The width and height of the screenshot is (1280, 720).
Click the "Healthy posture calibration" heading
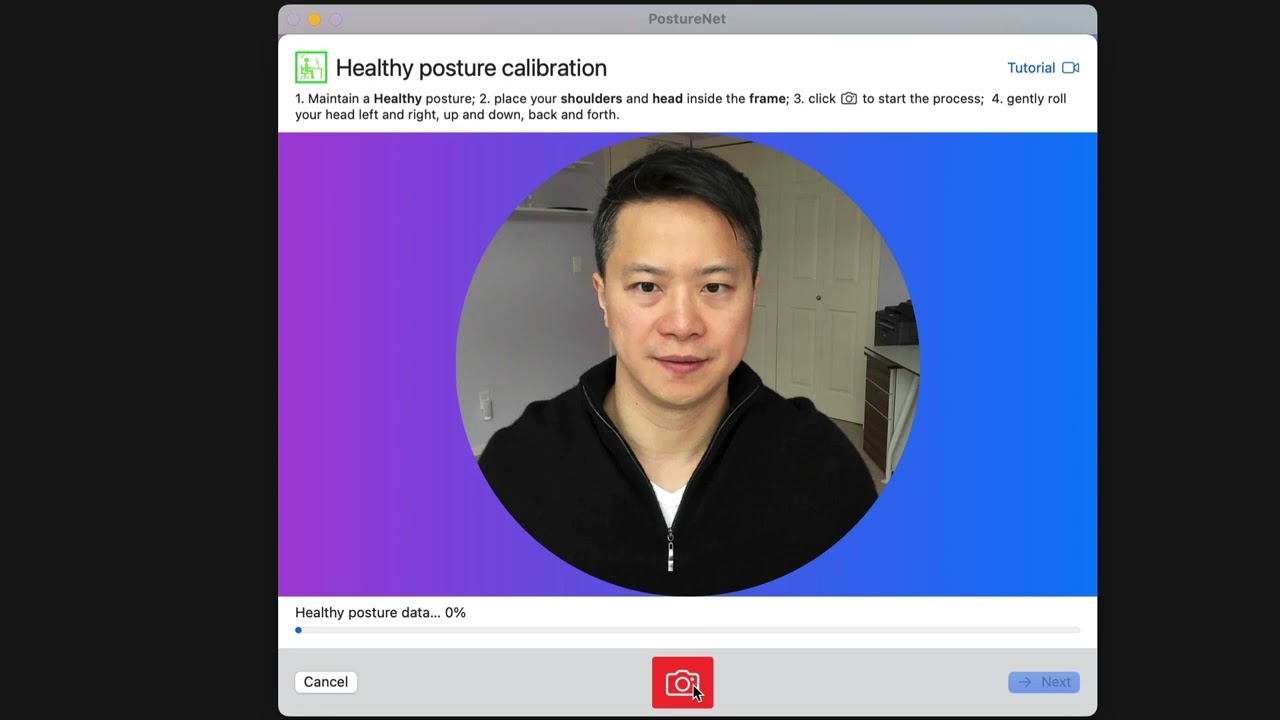(471, 68)
